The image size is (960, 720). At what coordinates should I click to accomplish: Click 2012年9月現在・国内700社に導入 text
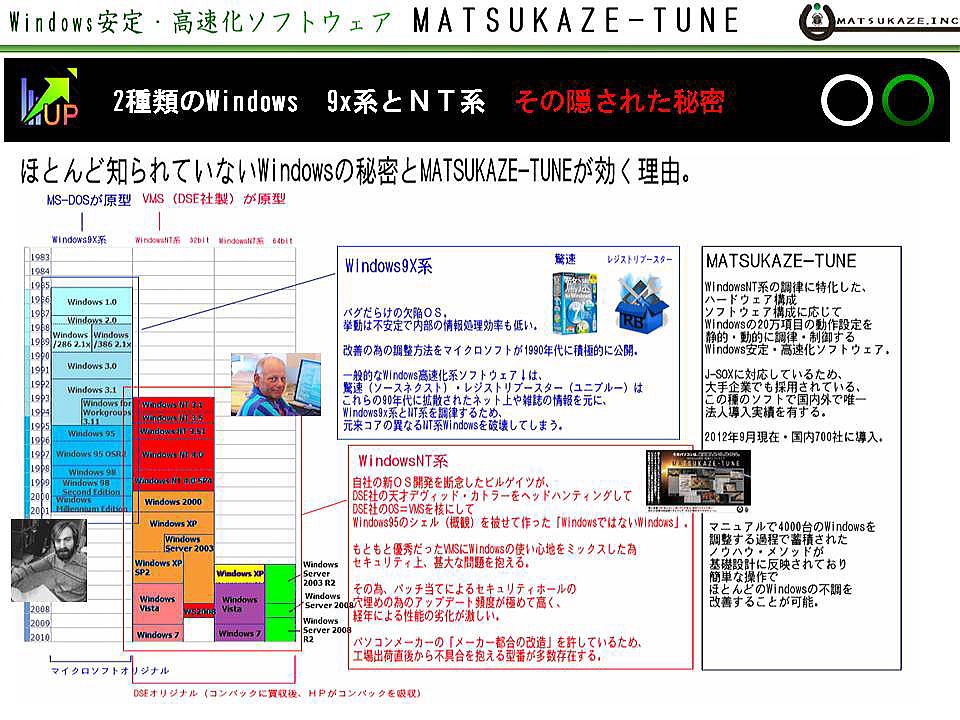pyautogui.click(x=793, y=437)
